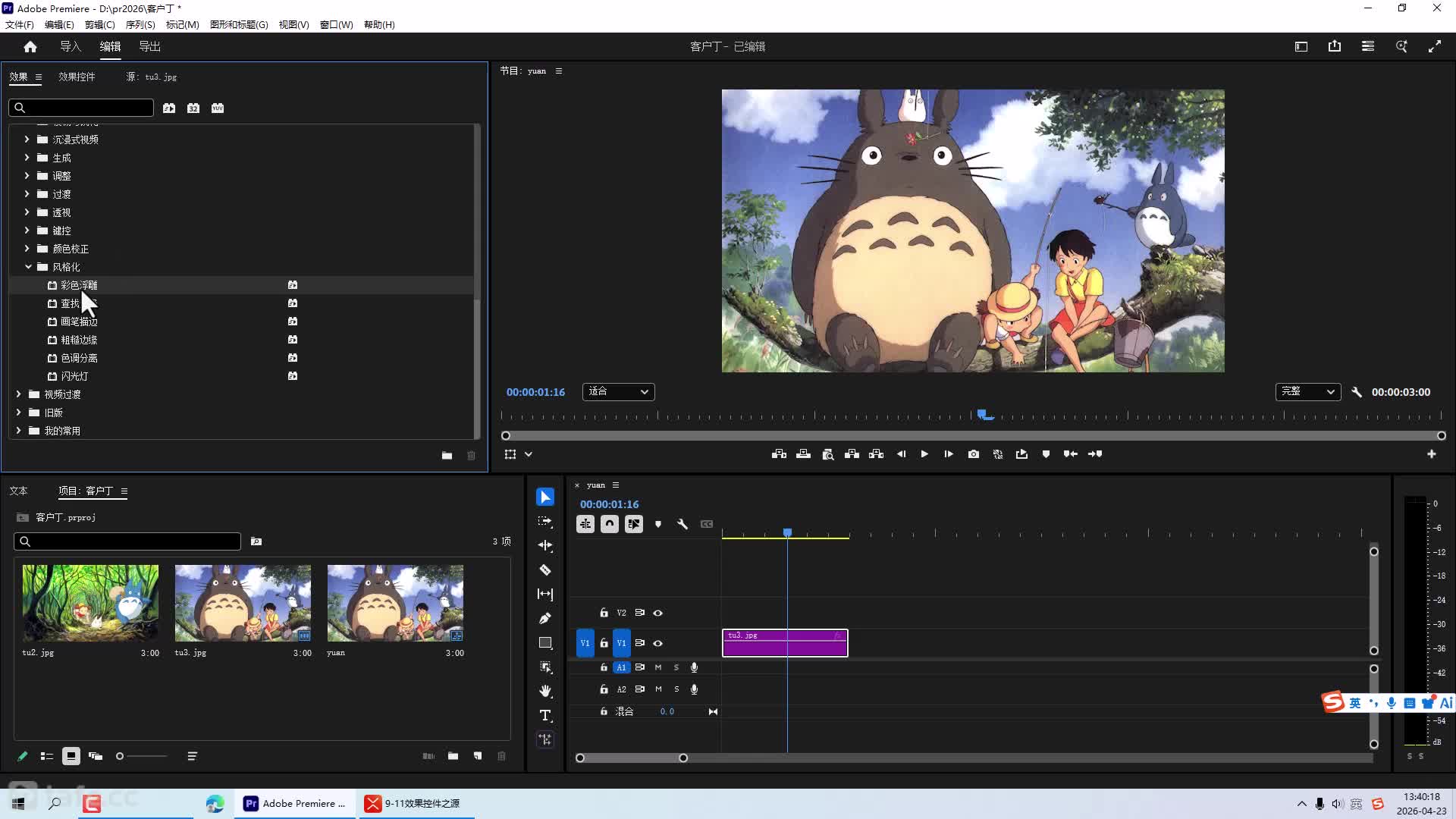Image resolution: width=1456 pixels, height=819 pixels.
Task: Switch to the 效果控件 tab
Action: click(x=77, y=77)
